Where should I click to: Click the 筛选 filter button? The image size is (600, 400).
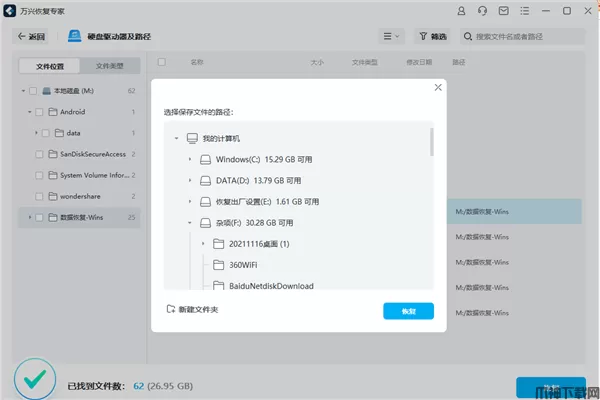[433, 36]
